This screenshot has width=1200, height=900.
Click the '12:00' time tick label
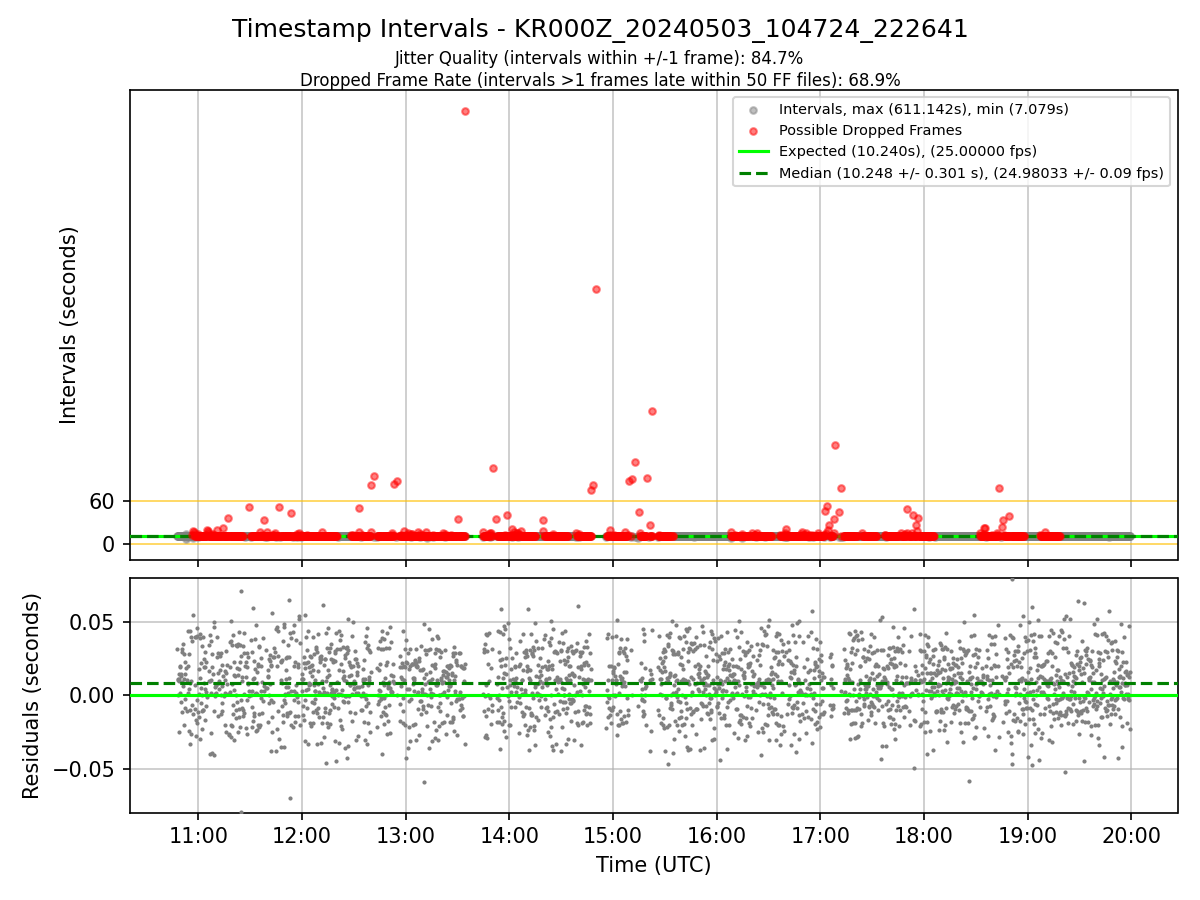click(301, 834)
